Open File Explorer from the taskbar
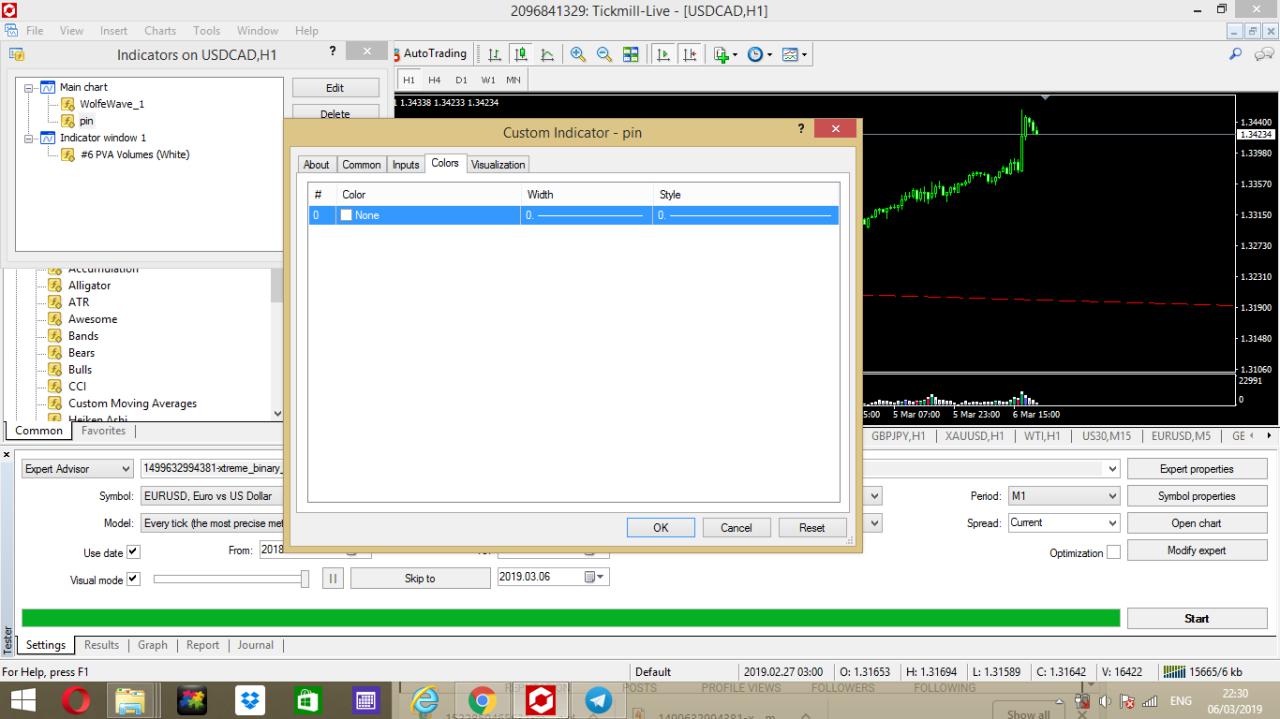The width and height of the screenshot is (1280, 719). 131,701
